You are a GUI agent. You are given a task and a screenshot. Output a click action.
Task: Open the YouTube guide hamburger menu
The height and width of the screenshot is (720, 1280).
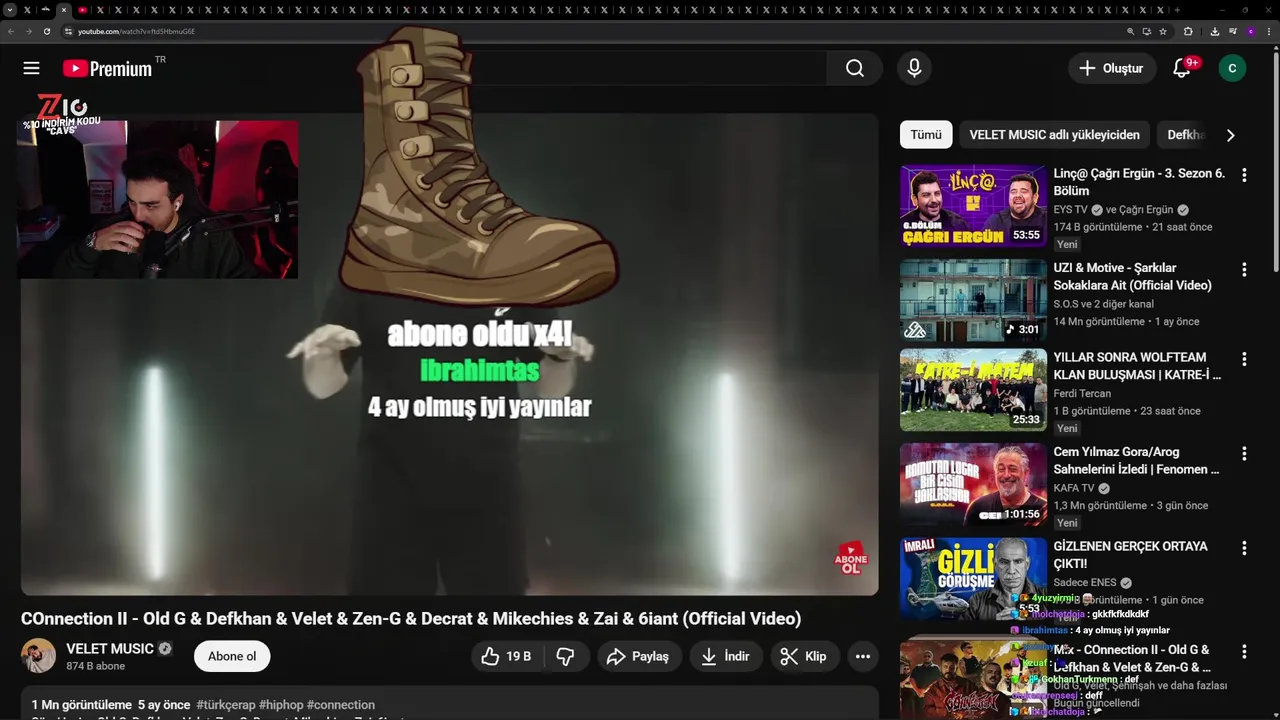pyautogui.click(x=31, y=68)
